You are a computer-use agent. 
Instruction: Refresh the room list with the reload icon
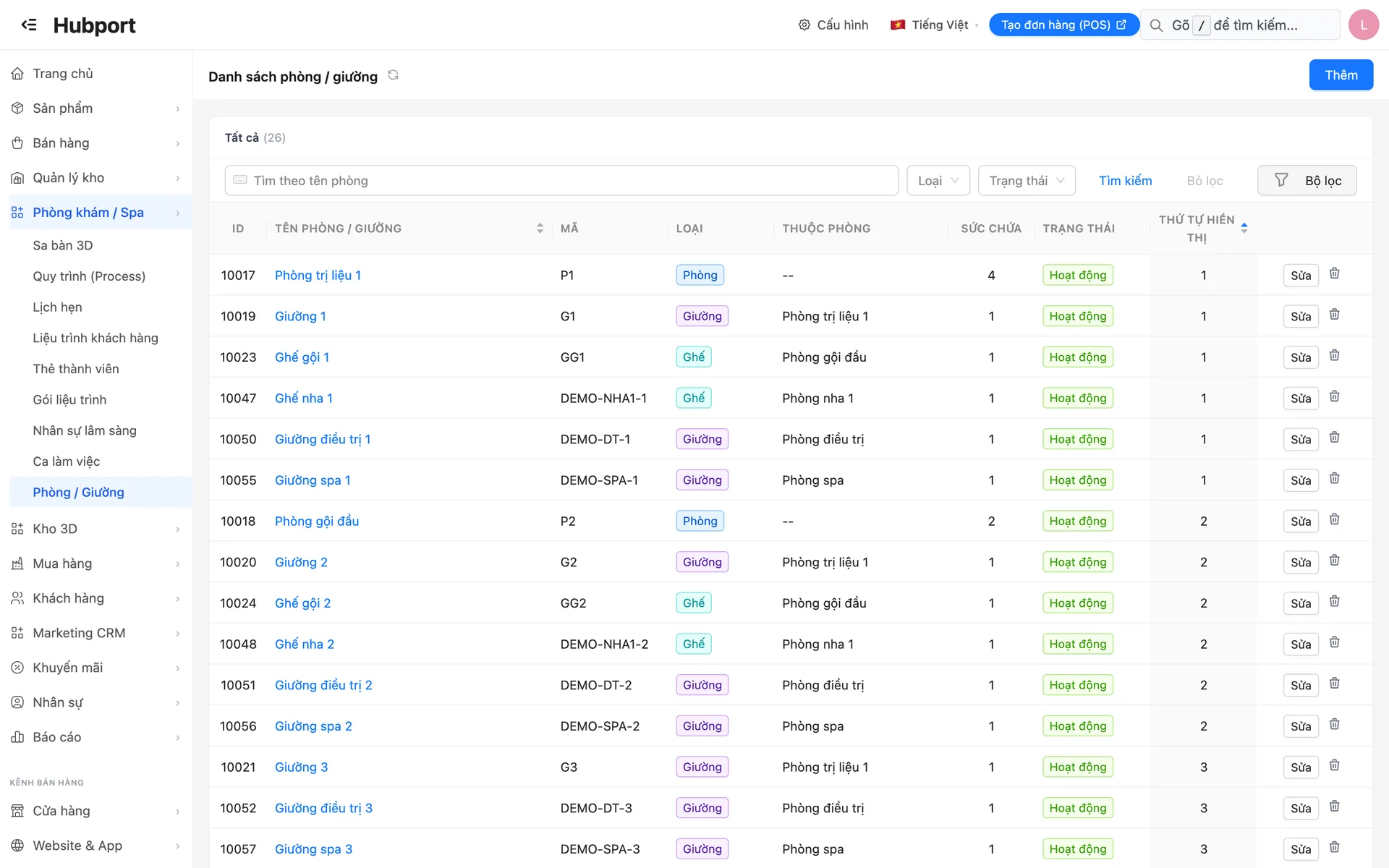point(393,75)
